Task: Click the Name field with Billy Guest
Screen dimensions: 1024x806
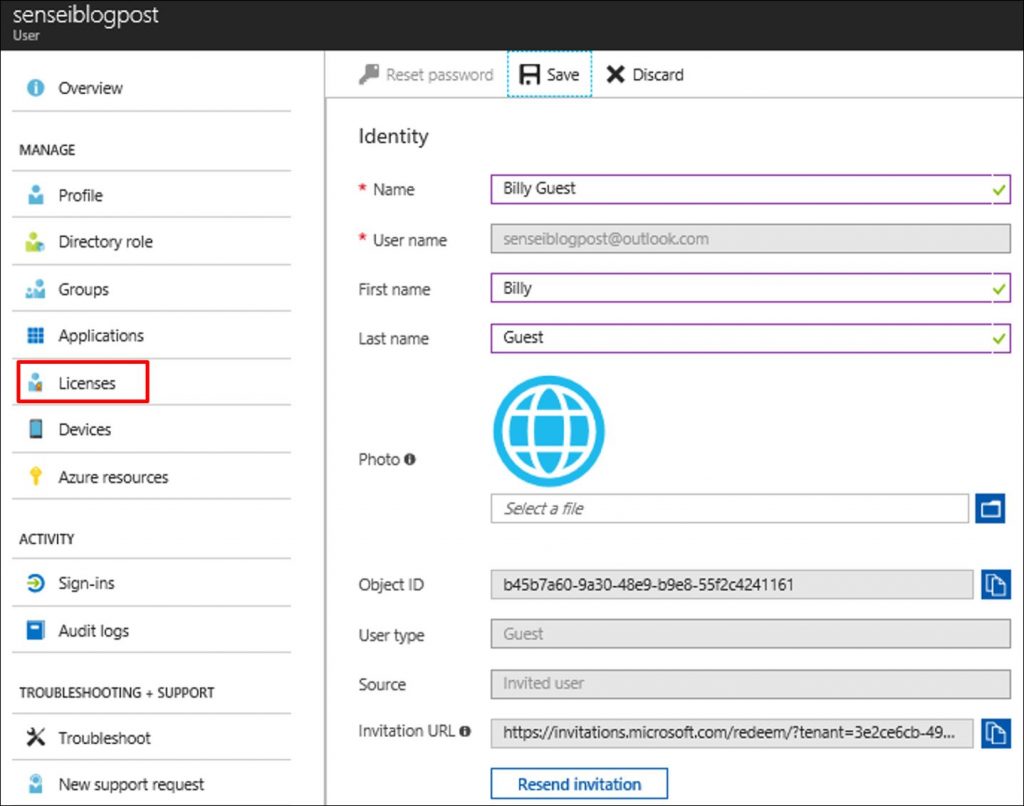Action: coord(750,189)
